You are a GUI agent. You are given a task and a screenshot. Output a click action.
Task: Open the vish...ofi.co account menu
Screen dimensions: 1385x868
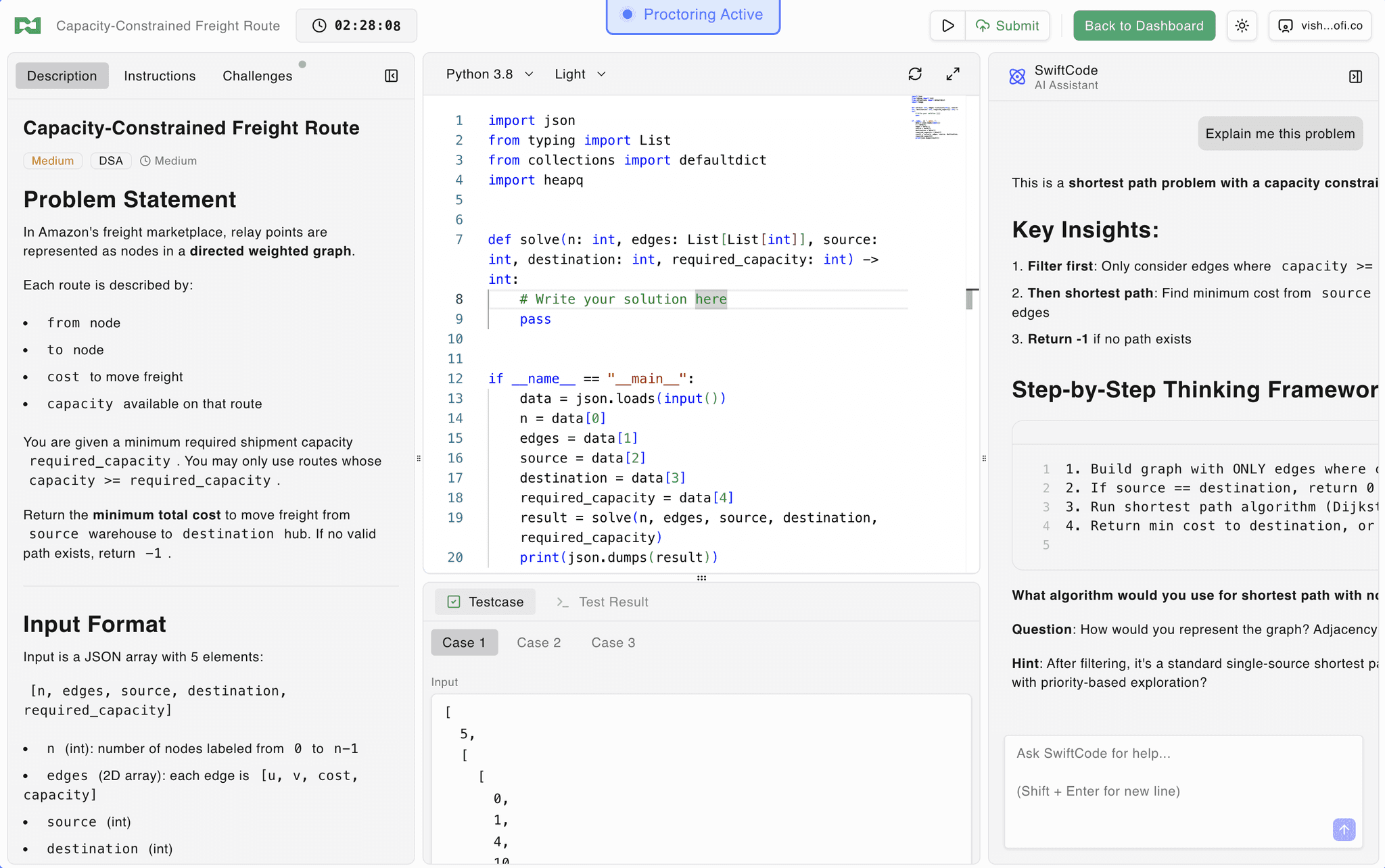pos(1320,26)
